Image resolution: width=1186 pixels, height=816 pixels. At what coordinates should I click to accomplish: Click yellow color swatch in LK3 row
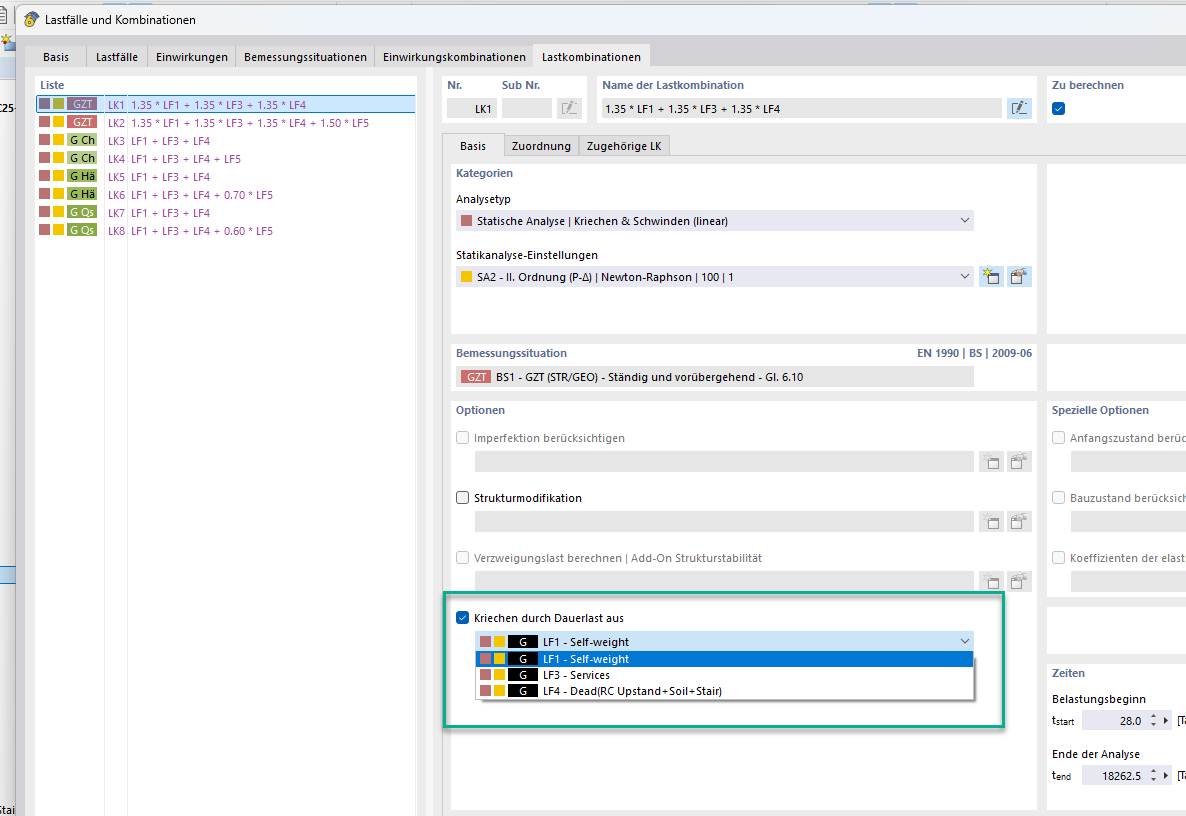click(58, 140)
